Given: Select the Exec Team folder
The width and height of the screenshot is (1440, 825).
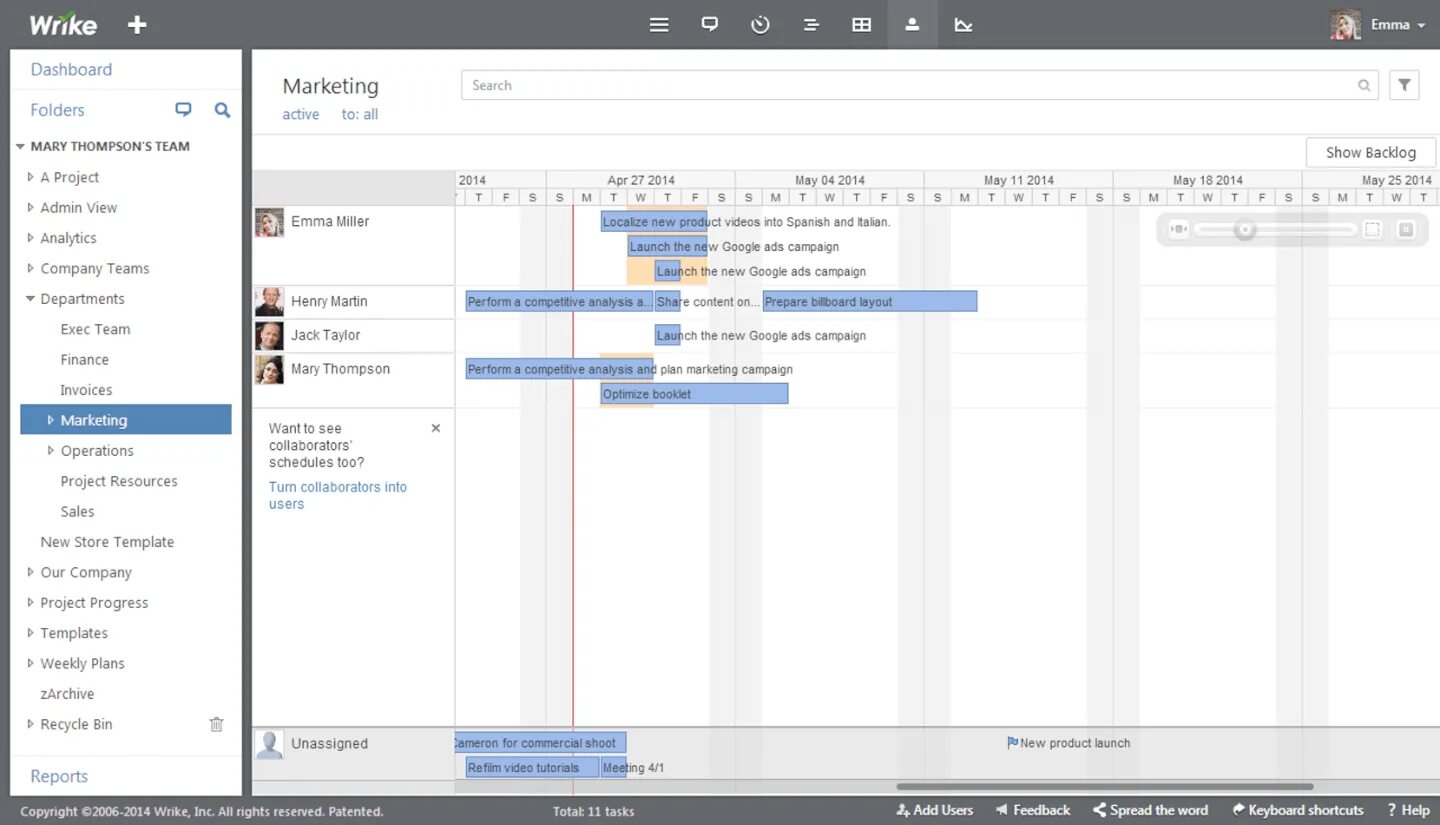Looking at the screenshot, I should [x=95, y=329].
